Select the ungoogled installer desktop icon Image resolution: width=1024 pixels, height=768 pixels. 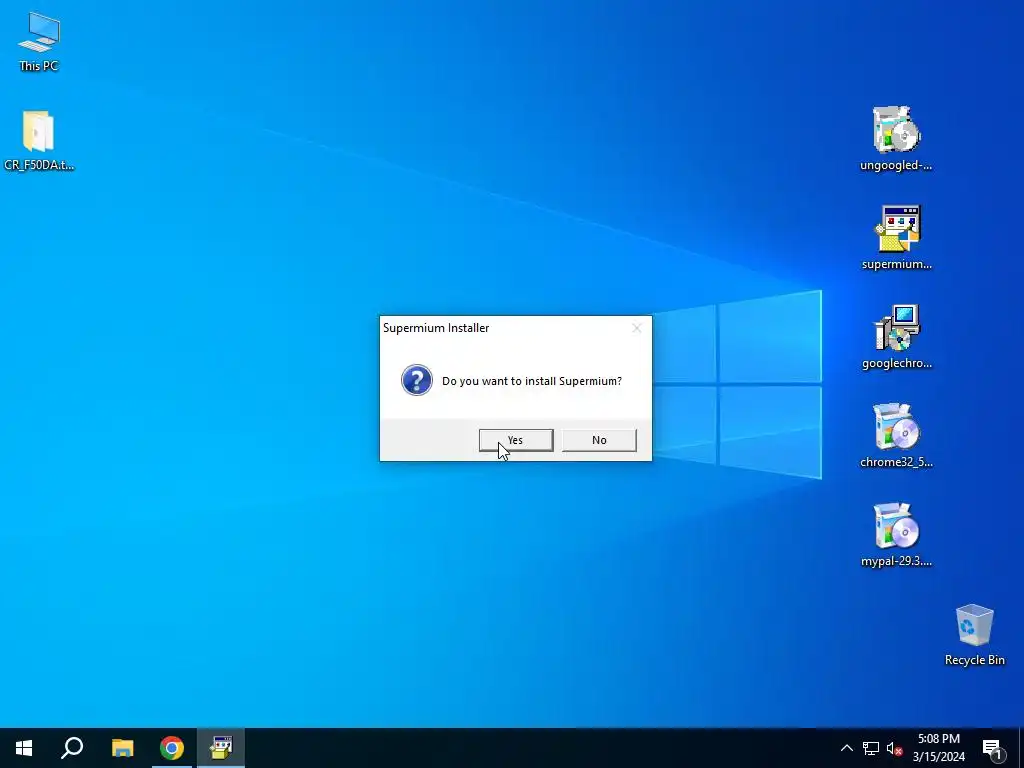click(x=896, y=138)
